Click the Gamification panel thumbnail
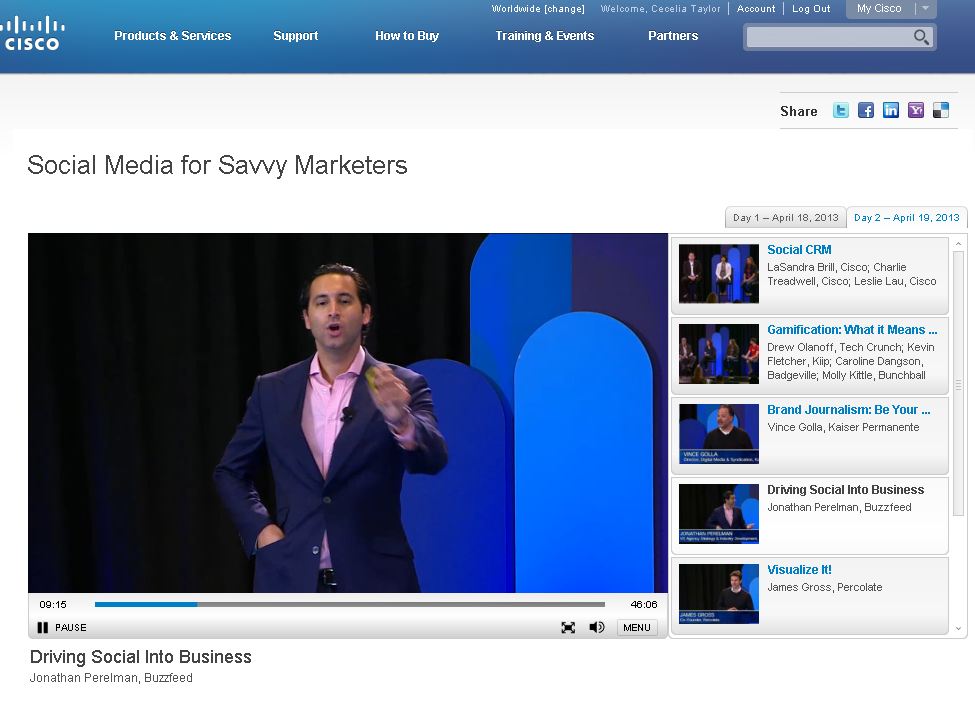 point(719,354)
